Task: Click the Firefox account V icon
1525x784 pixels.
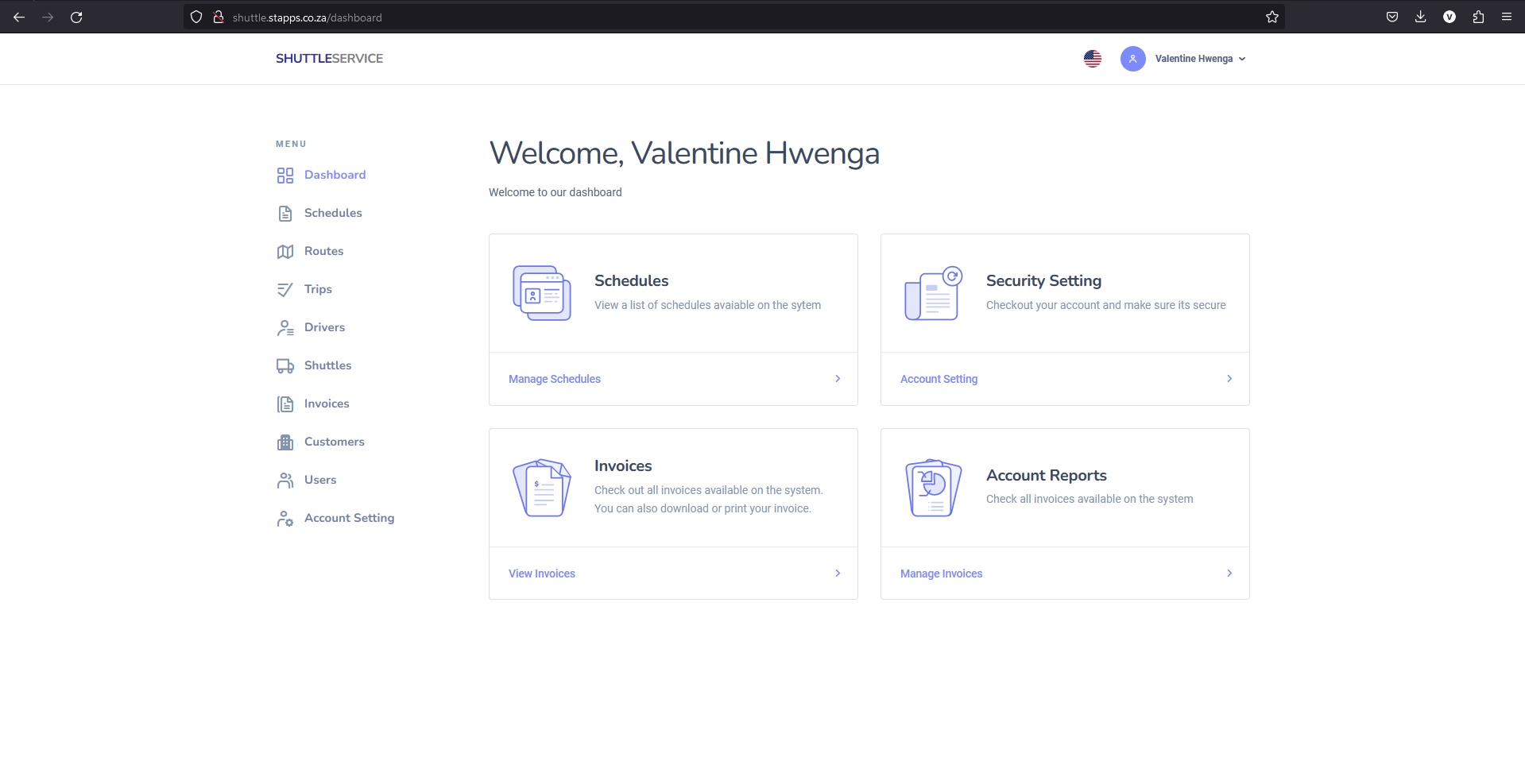Action: (1450, 17)
